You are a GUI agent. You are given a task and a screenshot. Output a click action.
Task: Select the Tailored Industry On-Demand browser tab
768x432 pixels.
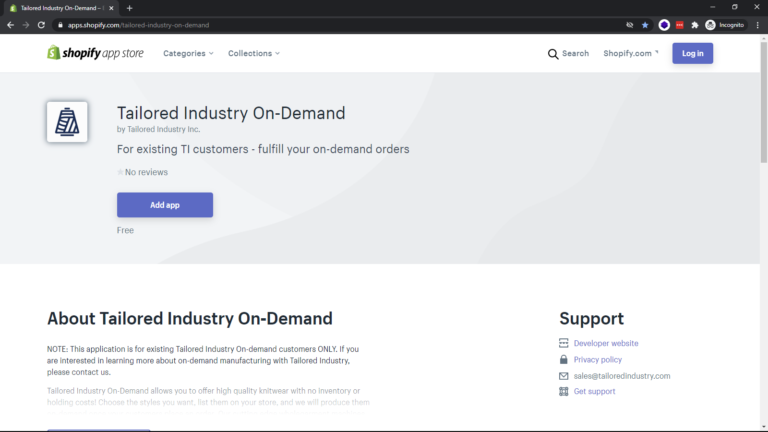[60, 7]
